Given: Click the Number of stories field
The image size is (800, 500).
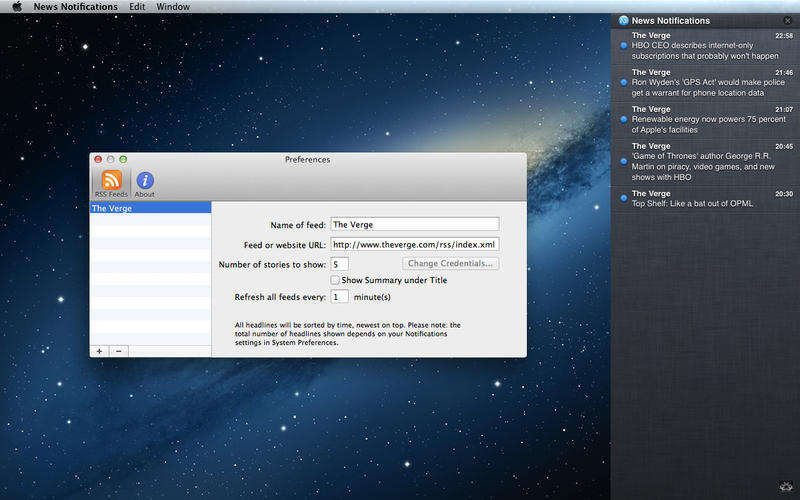Looking at the screenshot, I should click(339, 264).
